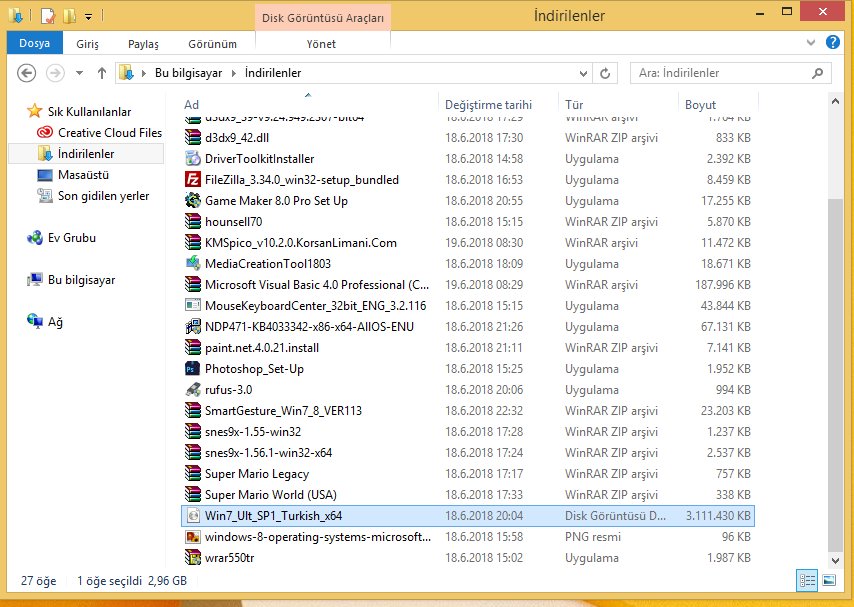
Task: Select the Game Maker 8.0 Pro icon
Action: pos(194,201)
